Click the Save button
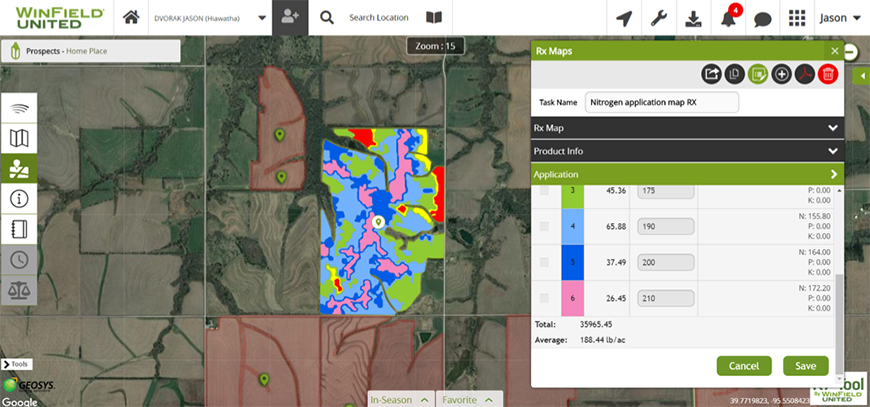 point(805,365)
